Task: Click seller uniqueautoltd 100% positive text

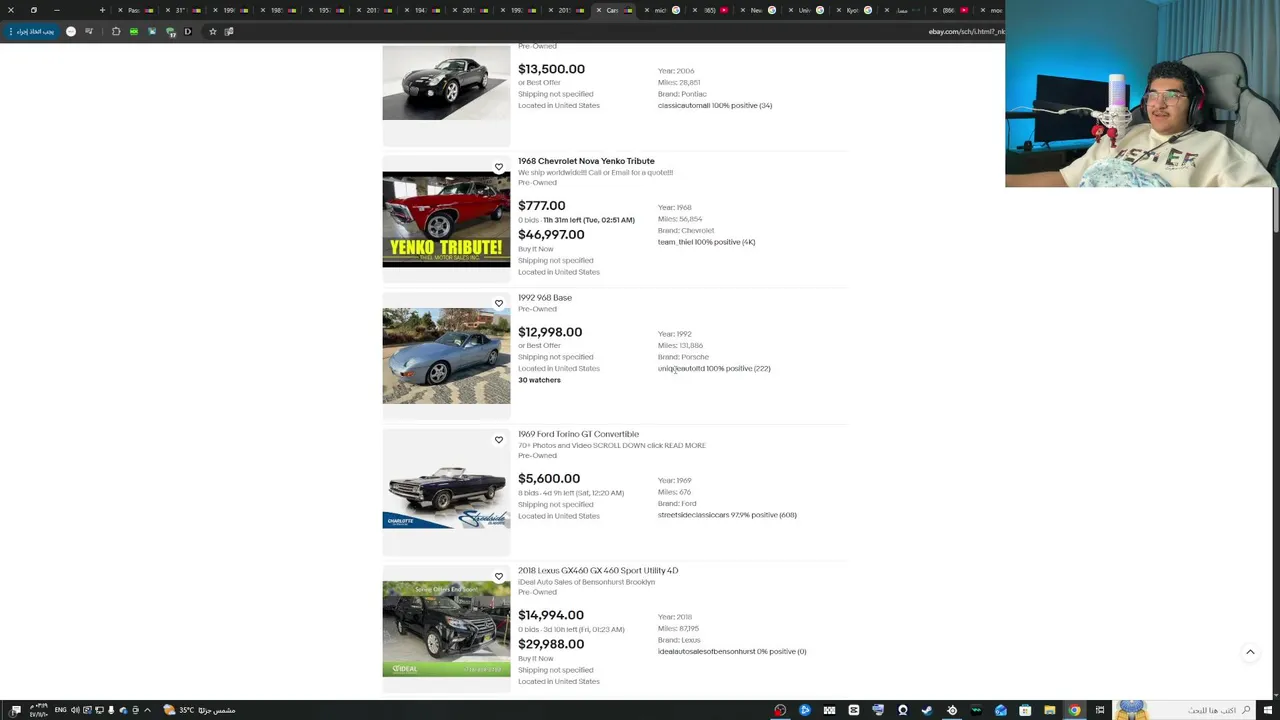Action: pos(714,369)
